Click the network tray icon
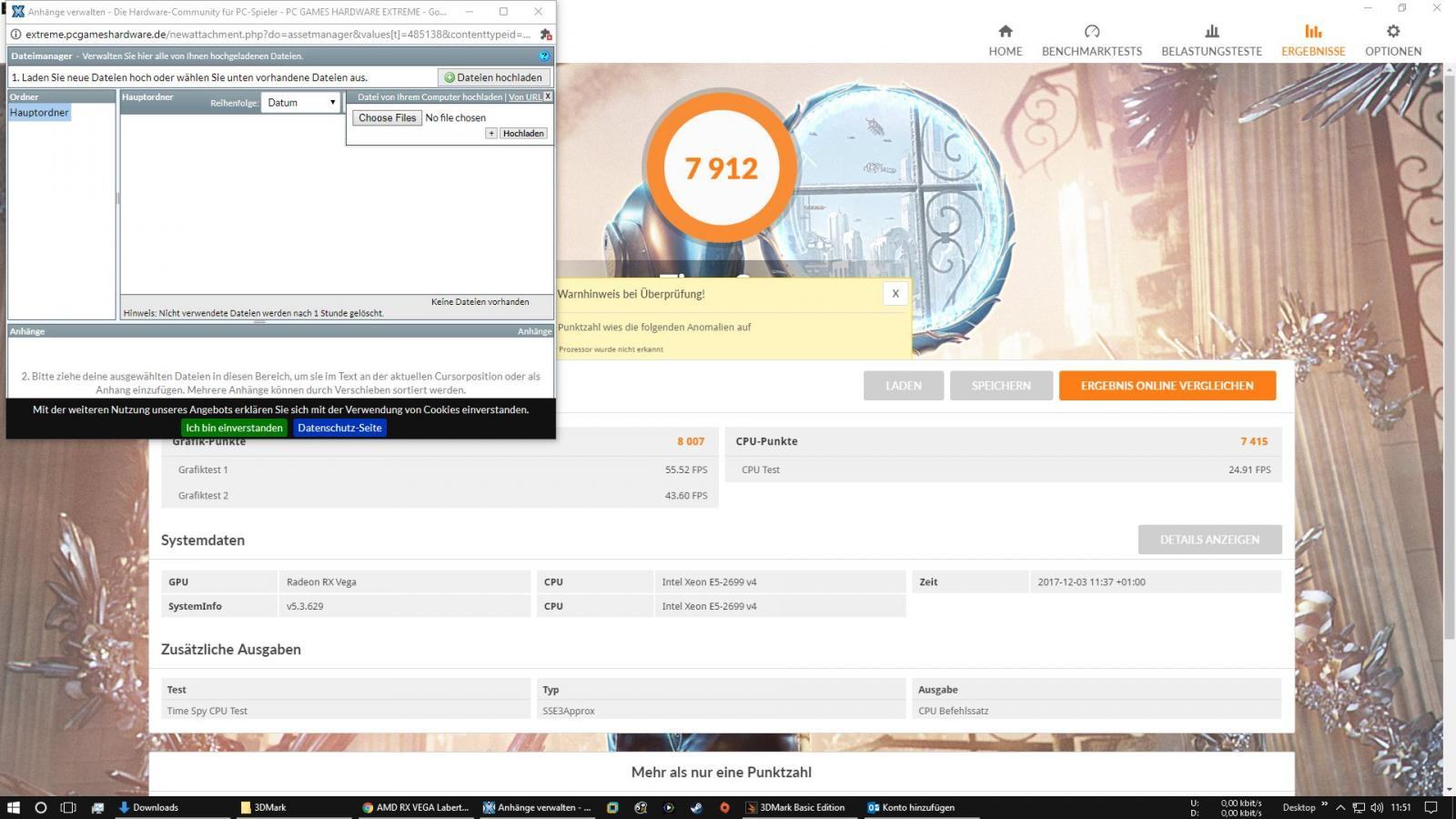This screenshot has height=819, width=1456. click(1359, 807)
